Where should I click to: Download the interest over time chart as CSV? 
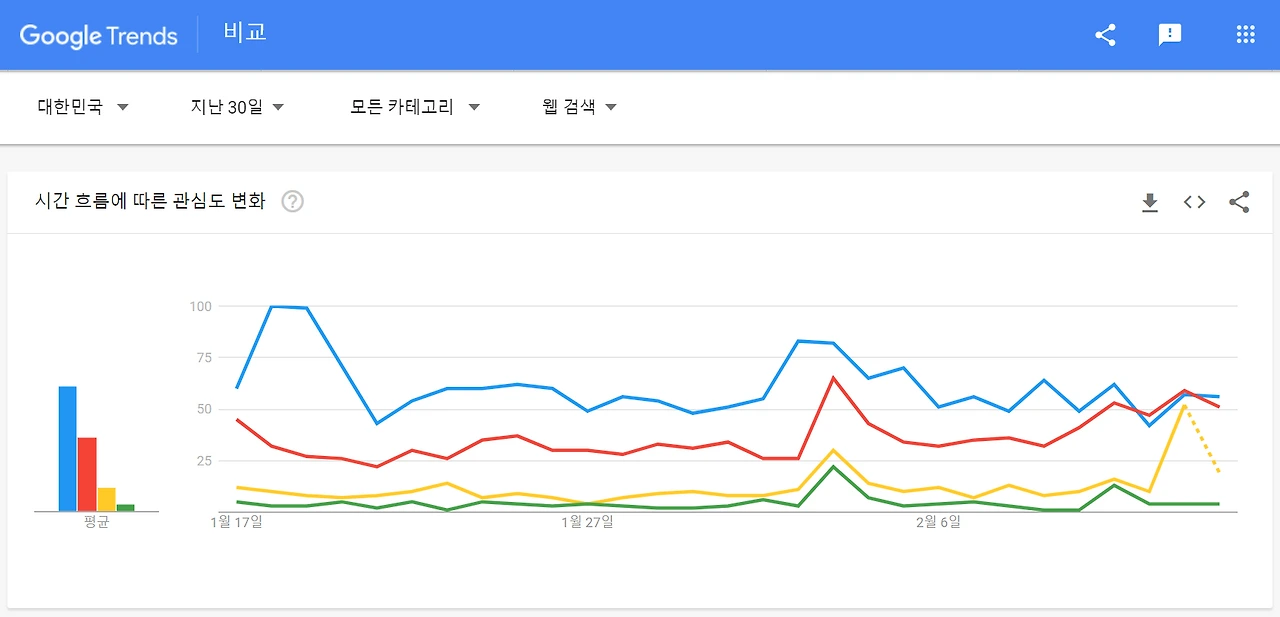[1150, 202]
